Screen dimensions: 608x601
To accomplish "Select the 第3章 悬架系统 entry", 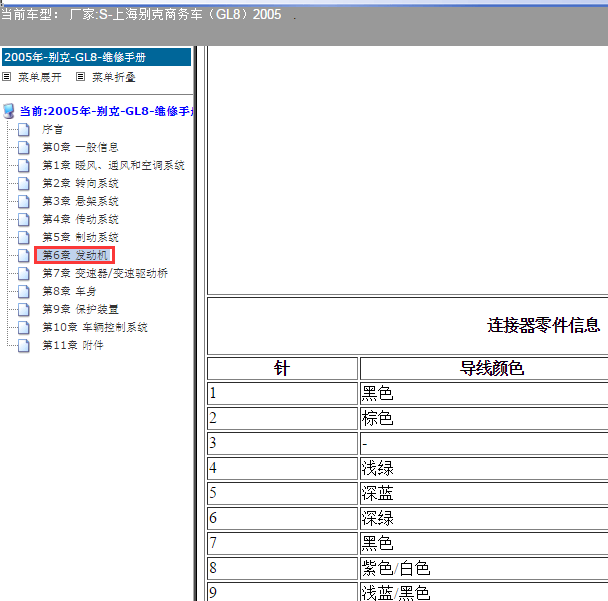I will (x=80, y=201).
